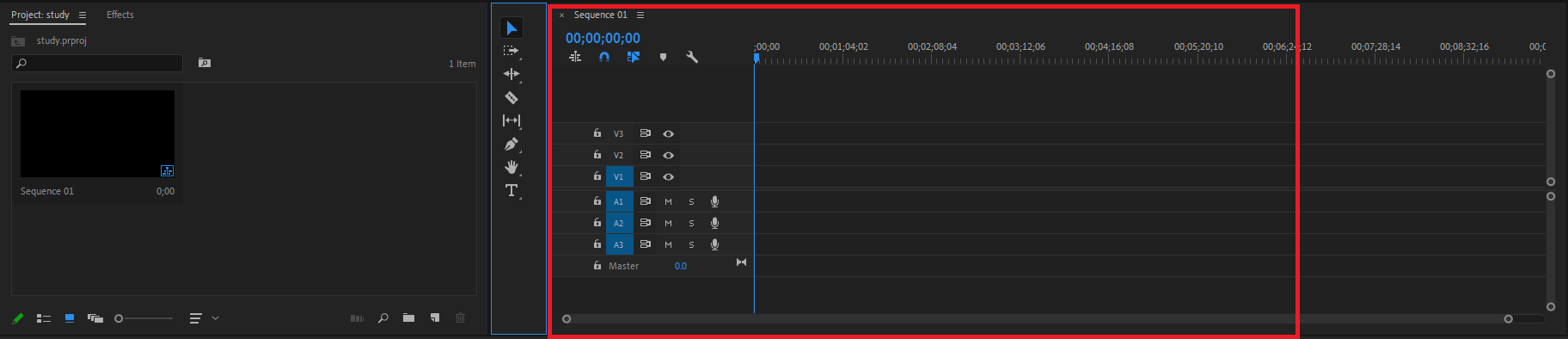Target the V2 video track

(x=619, y=155)
